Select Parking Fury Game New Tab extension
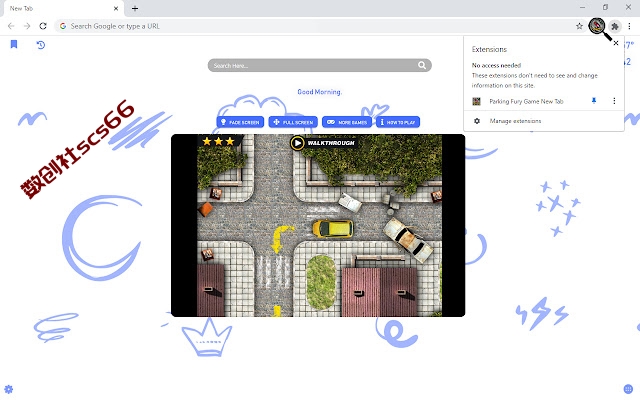This screenshot has width=640, height=400. coord(526,101)
